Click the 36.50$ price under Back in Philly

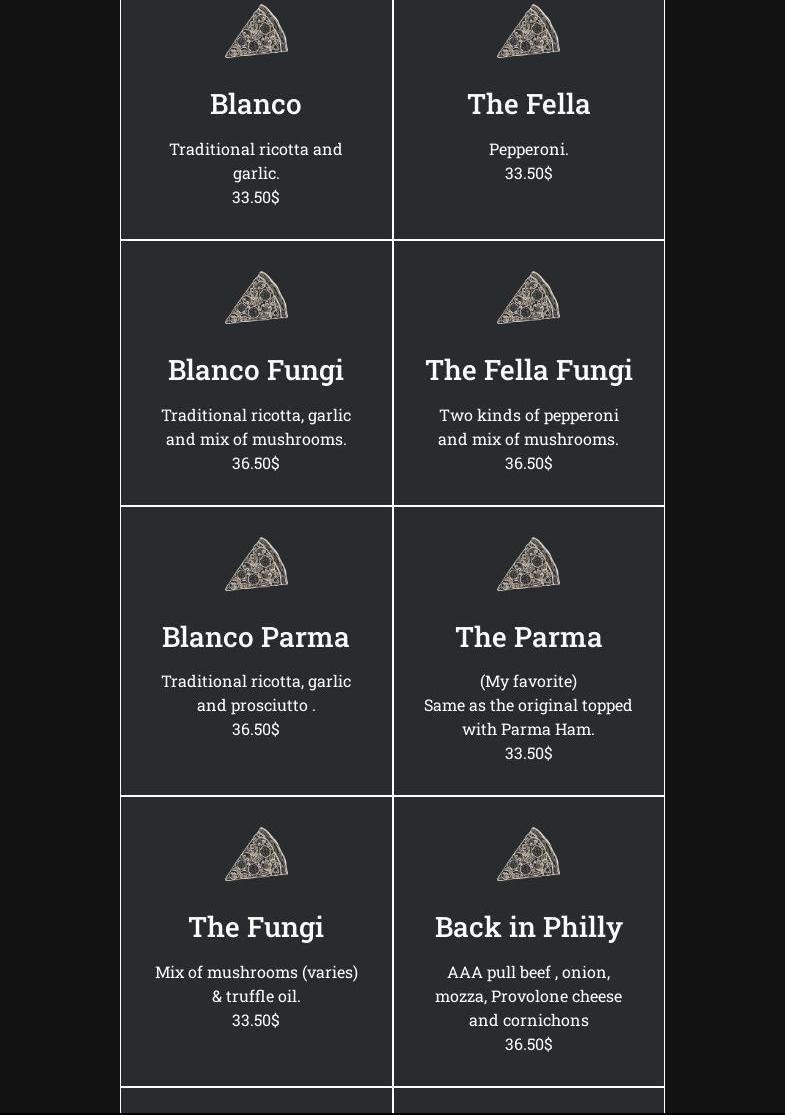click(x=528, y=1044)
